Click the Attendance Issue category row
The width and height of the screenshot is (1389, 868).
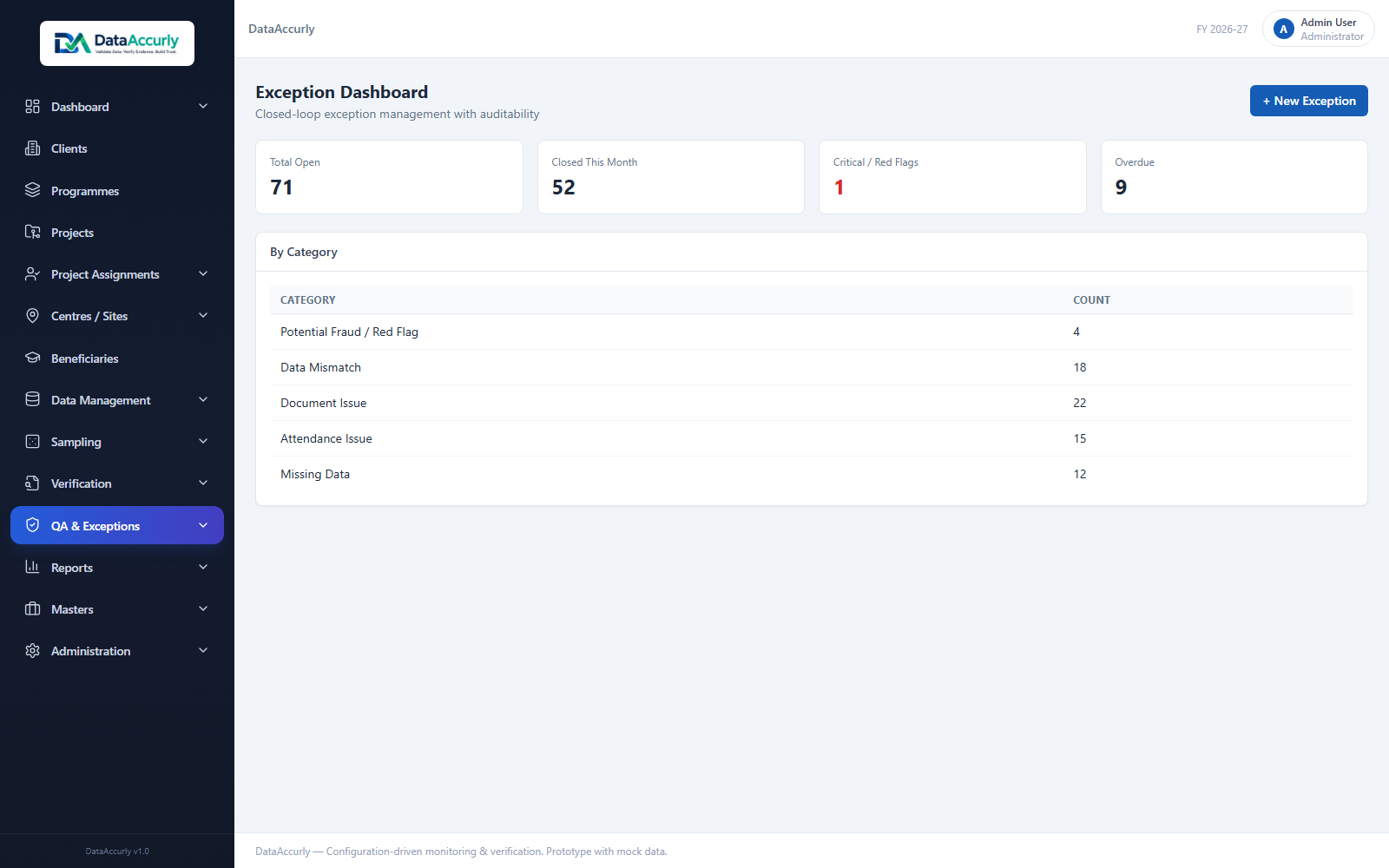[812, 438]
